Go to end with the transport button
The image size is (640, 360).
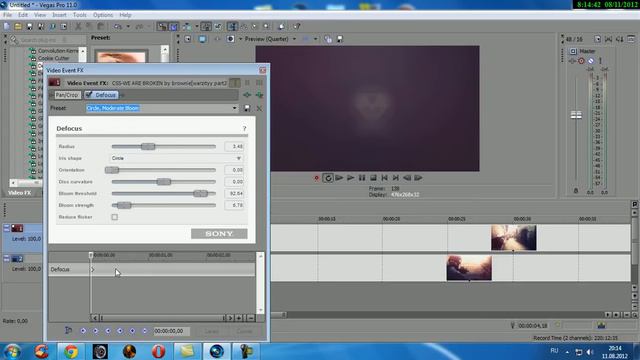396,178
